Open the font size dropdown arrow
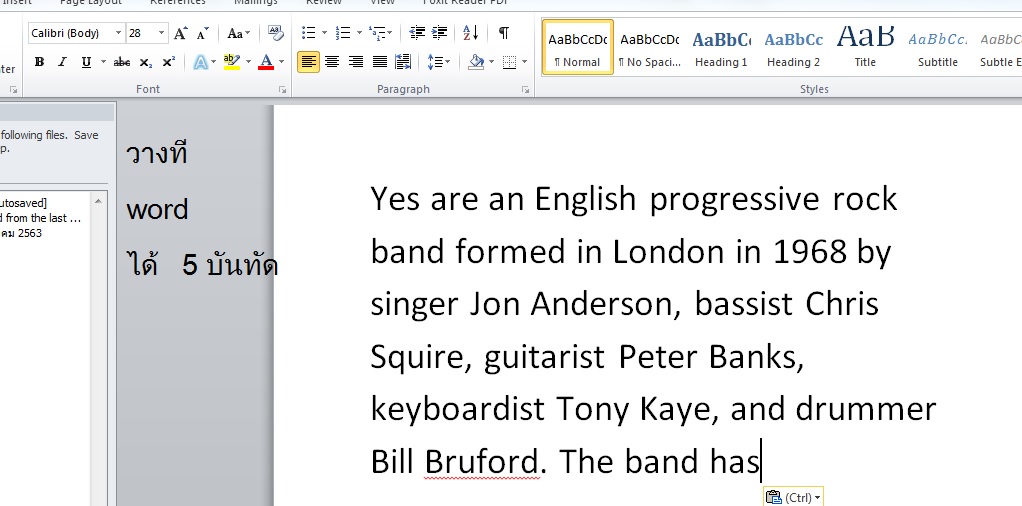This screenshot has height=506, width=1022. tap(162, 33)
